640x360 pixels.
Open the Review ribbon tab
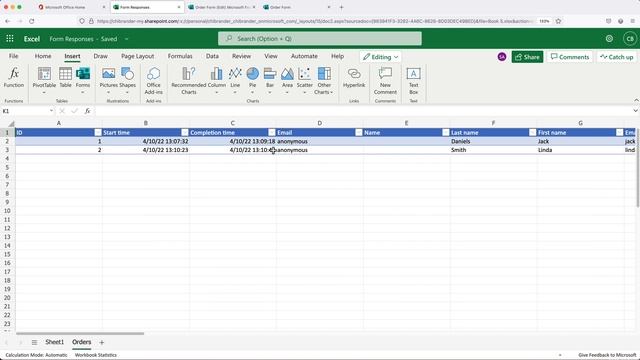(x=241, y=56)
